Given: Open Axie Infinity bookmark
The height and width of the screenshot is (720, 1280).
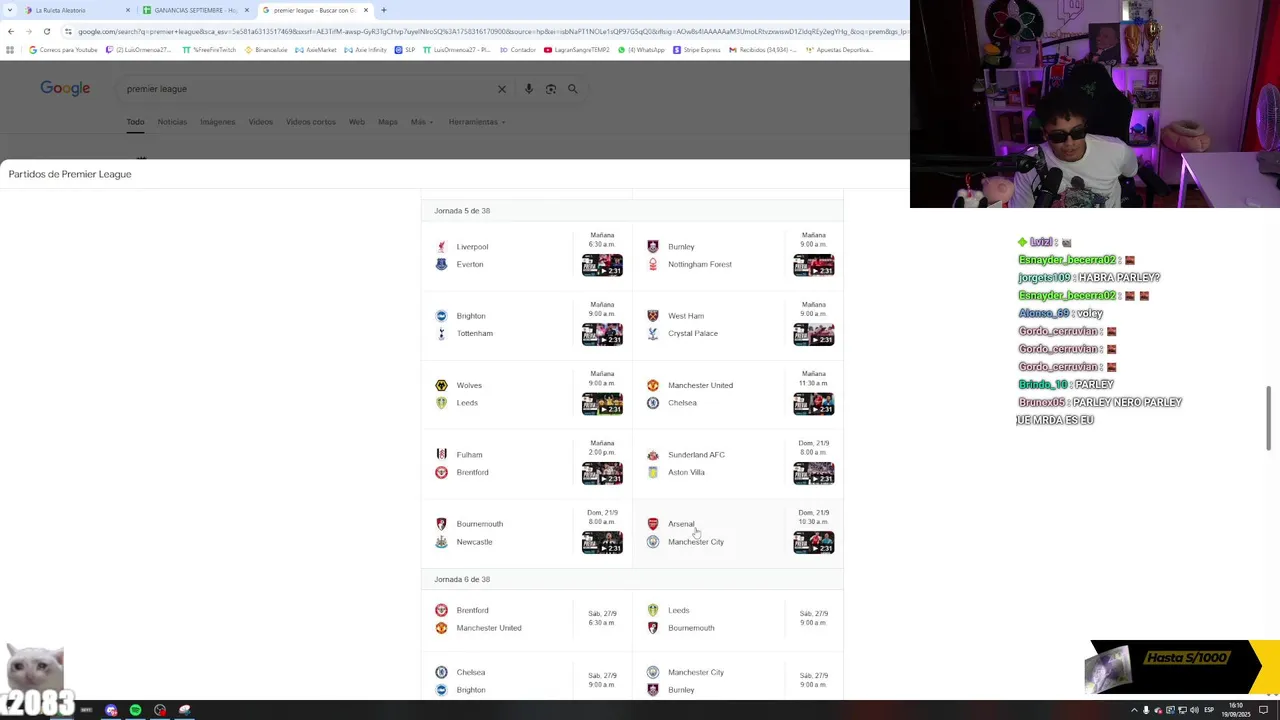Looking at the screenshot, I should pos(365,50).
